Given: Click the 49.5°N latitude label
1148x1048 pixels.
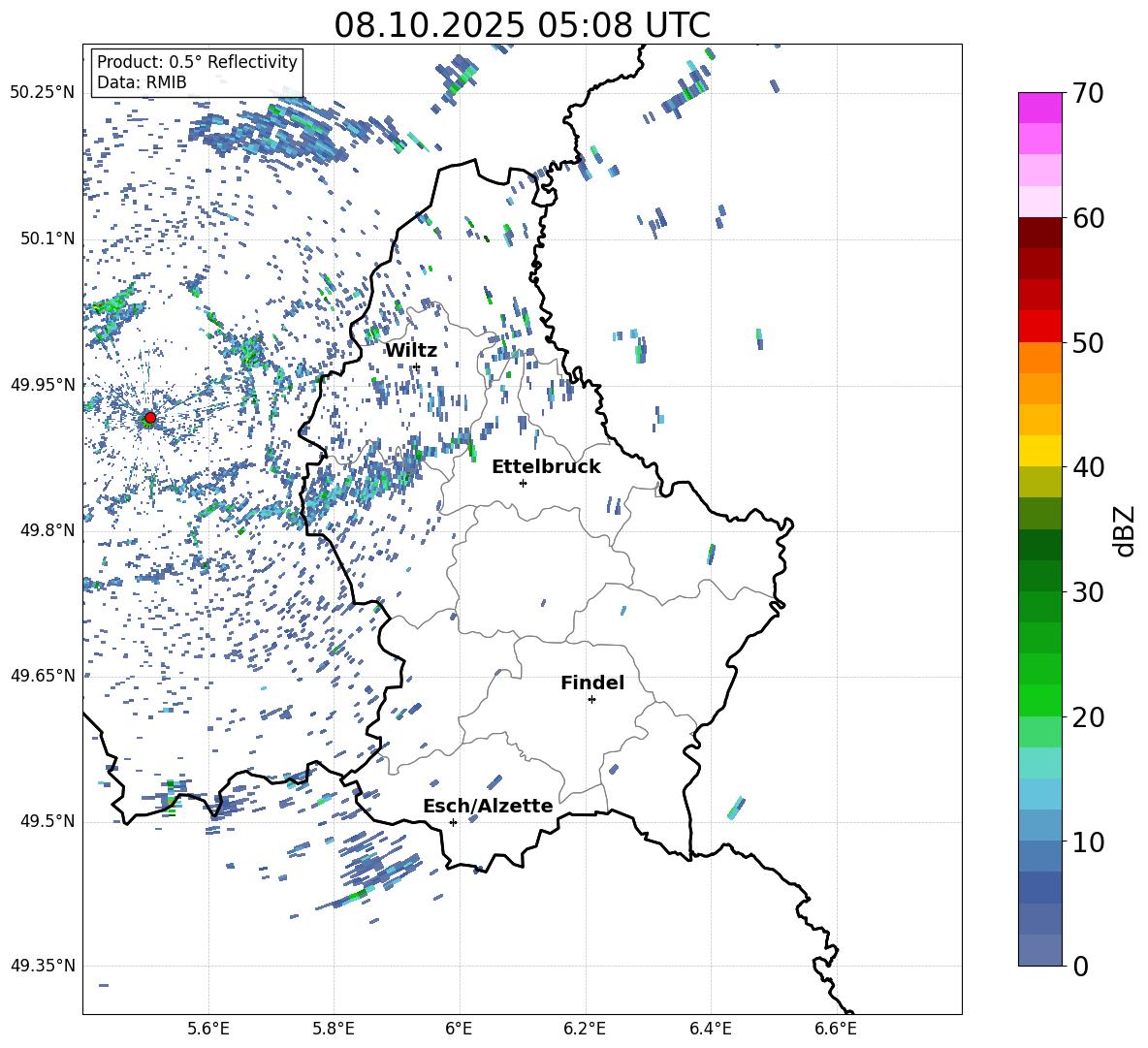Looking at the screenshot, I should pos(48,821).
